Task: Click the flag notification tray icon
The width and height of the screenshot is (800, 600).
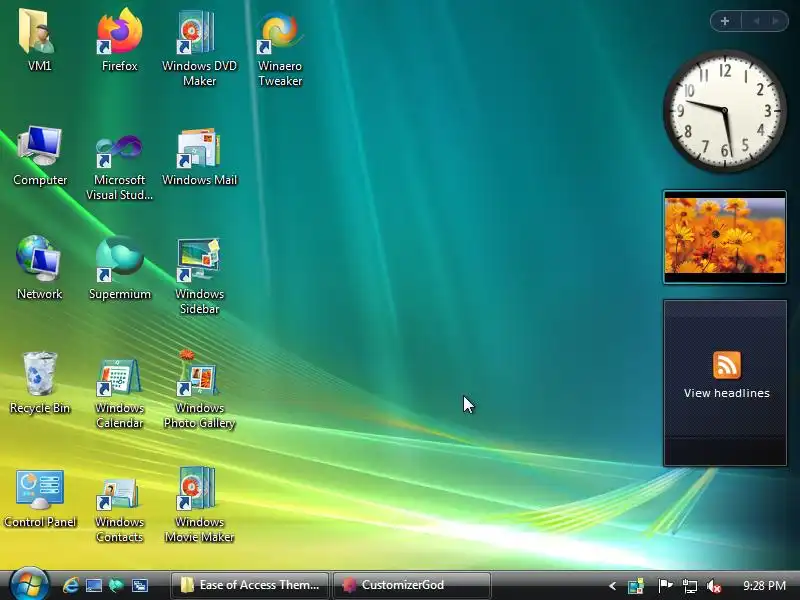Action: [665, 586]
